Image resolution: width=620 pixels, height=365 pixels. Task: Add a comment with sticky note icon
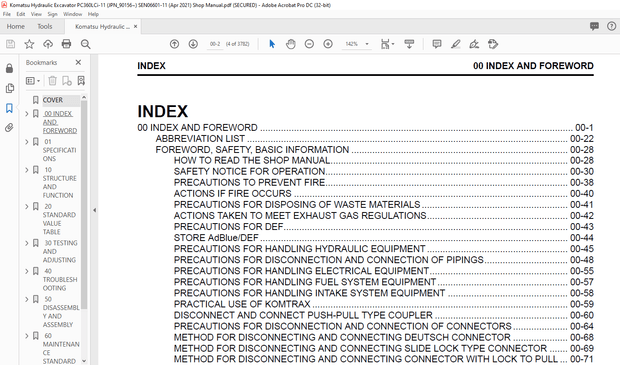tap(437, 44)
